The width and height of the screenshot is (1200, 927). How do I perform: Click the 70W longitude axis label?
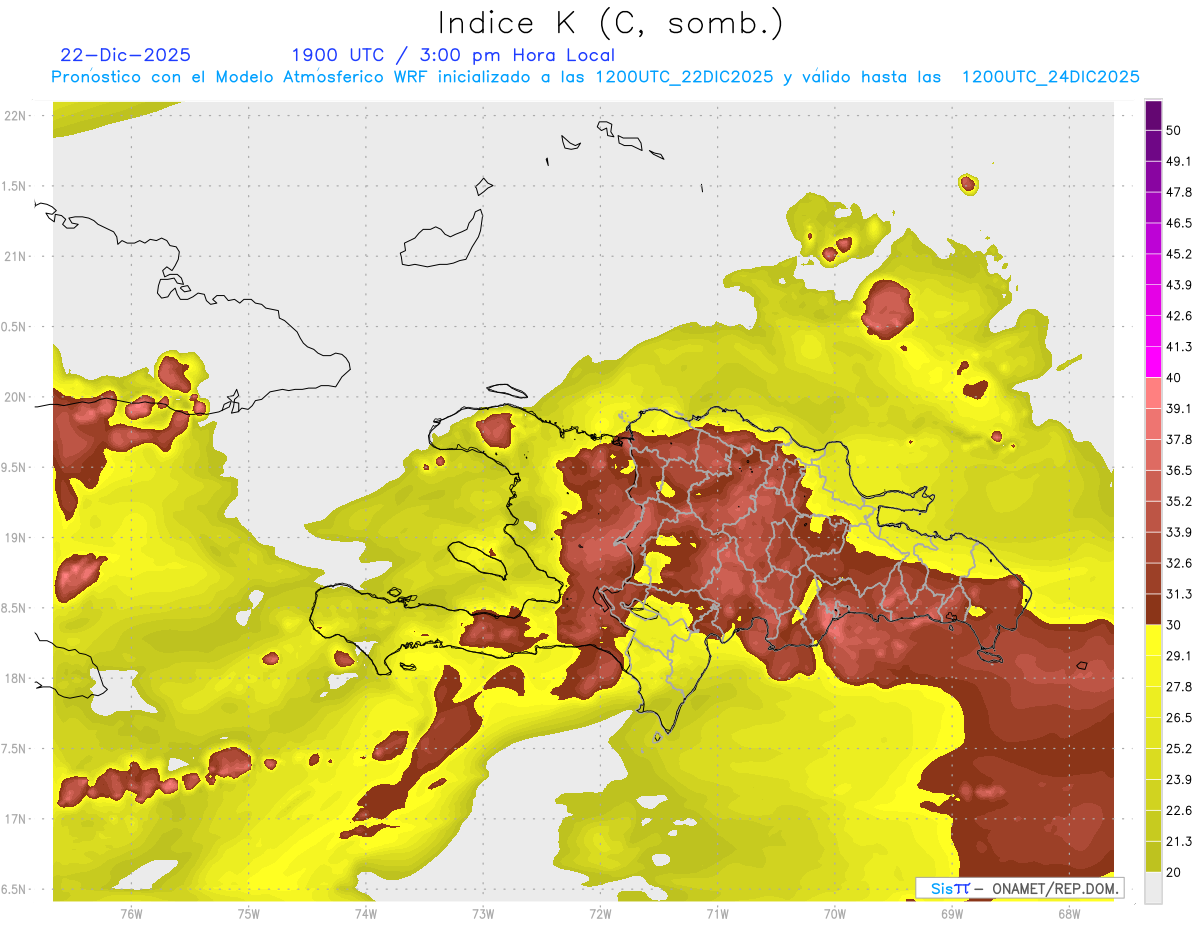click(x=835, y=913)
